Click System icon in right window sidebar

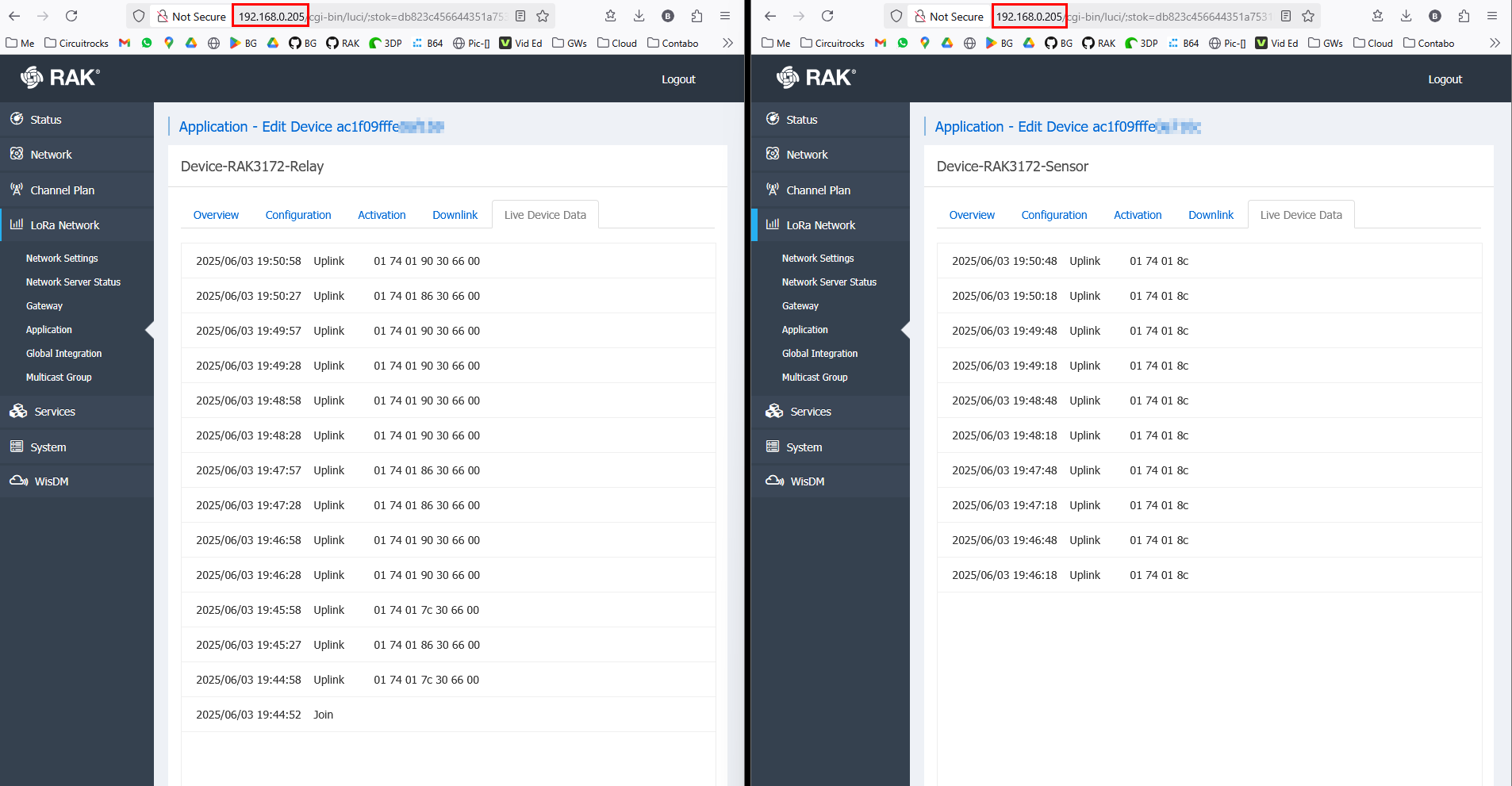point(773,447)
